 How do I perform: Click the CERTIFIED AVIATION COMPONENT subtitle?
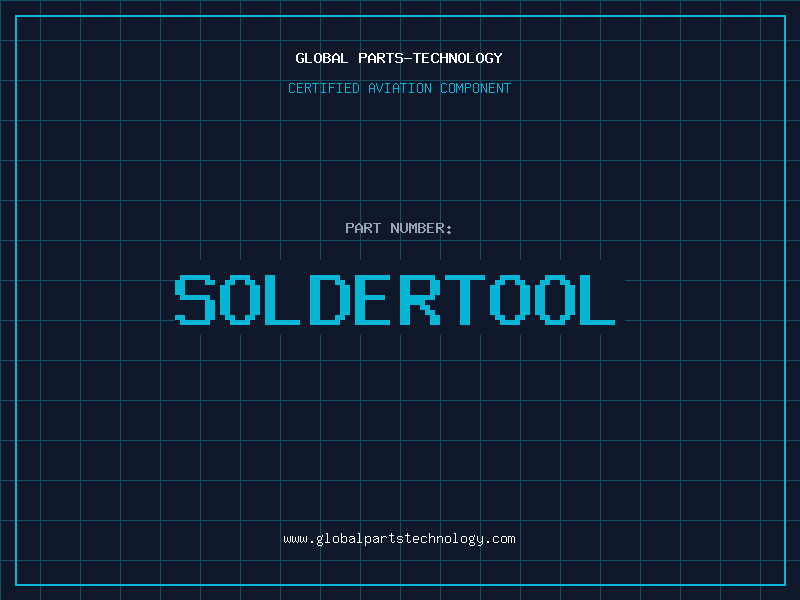(399, 88)
